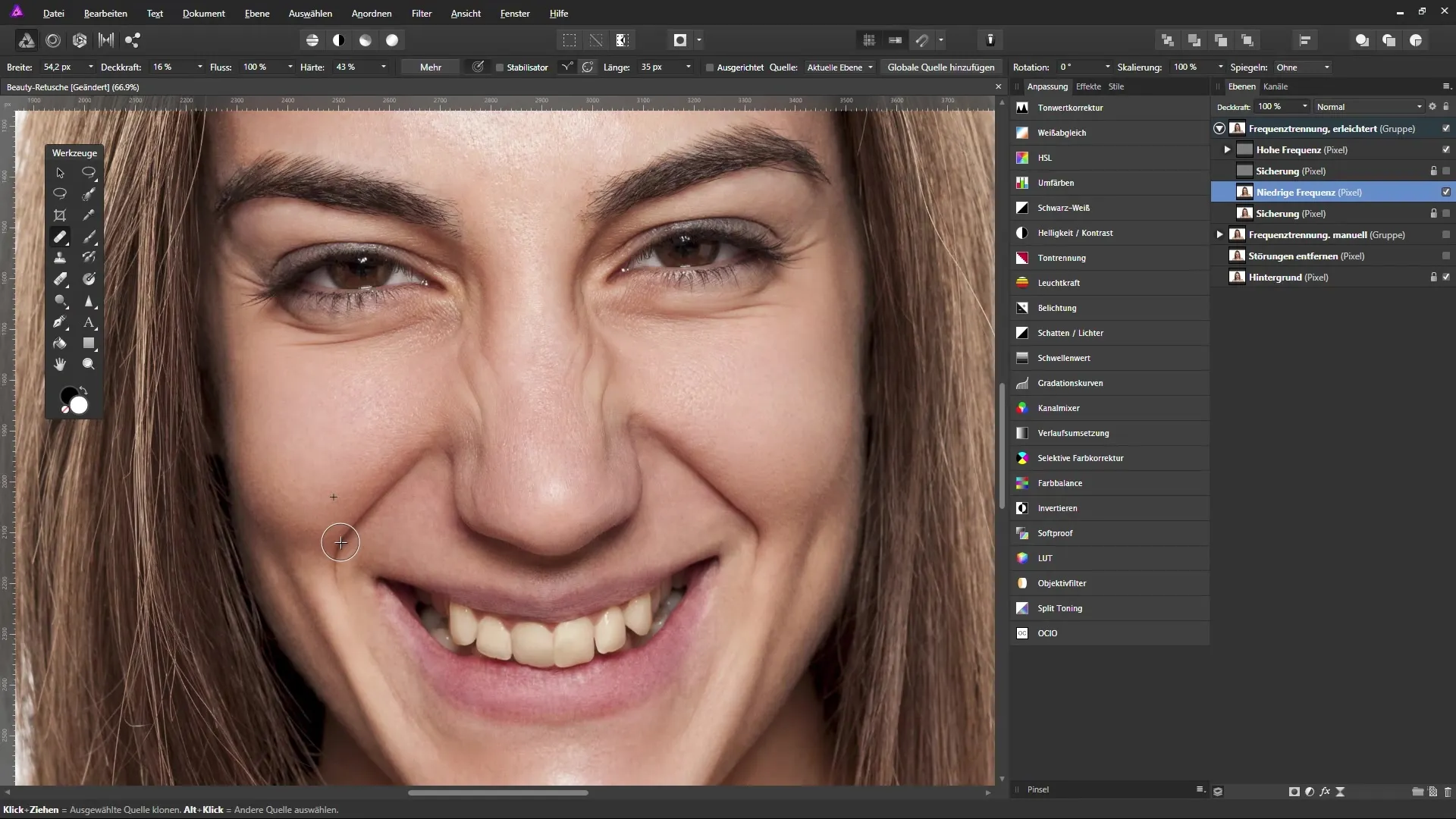Viewport: 1456px width, 819px height.
Task: Open the Filter menu
Action: coord(422,14)
